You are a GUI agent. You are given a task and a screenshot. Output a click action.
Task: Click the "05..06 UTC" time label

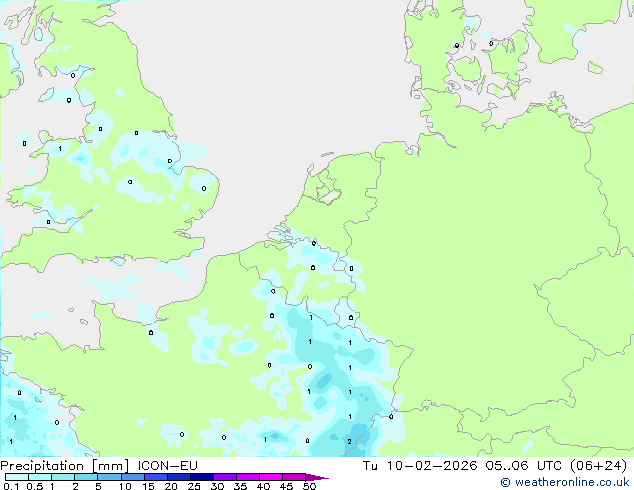pos(524,466)
